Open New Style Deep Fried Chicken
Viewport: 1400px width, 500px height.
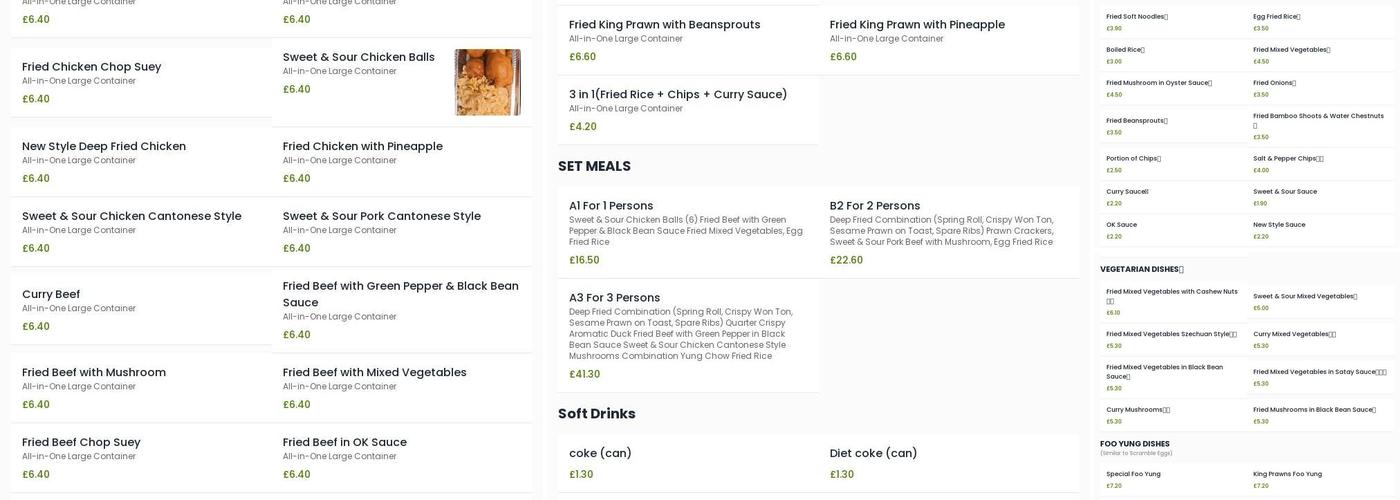point(104,147)
